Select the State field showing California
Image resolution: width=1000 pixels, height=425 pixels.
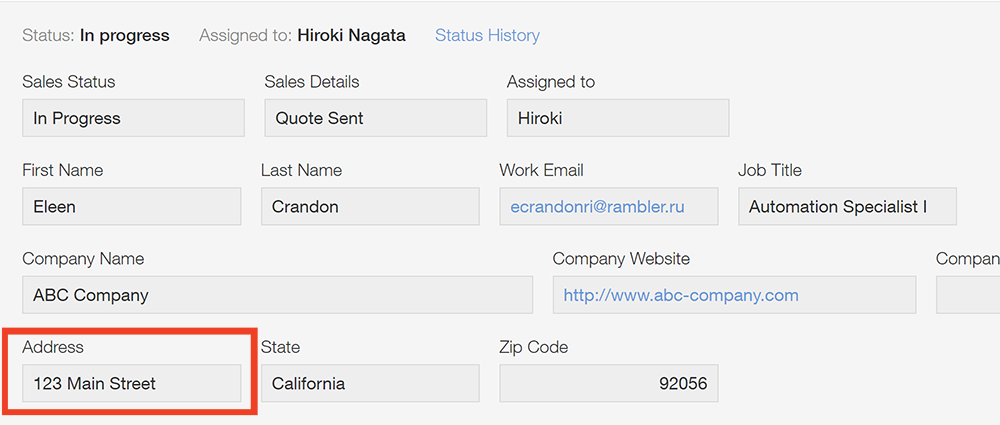(370, 383)
